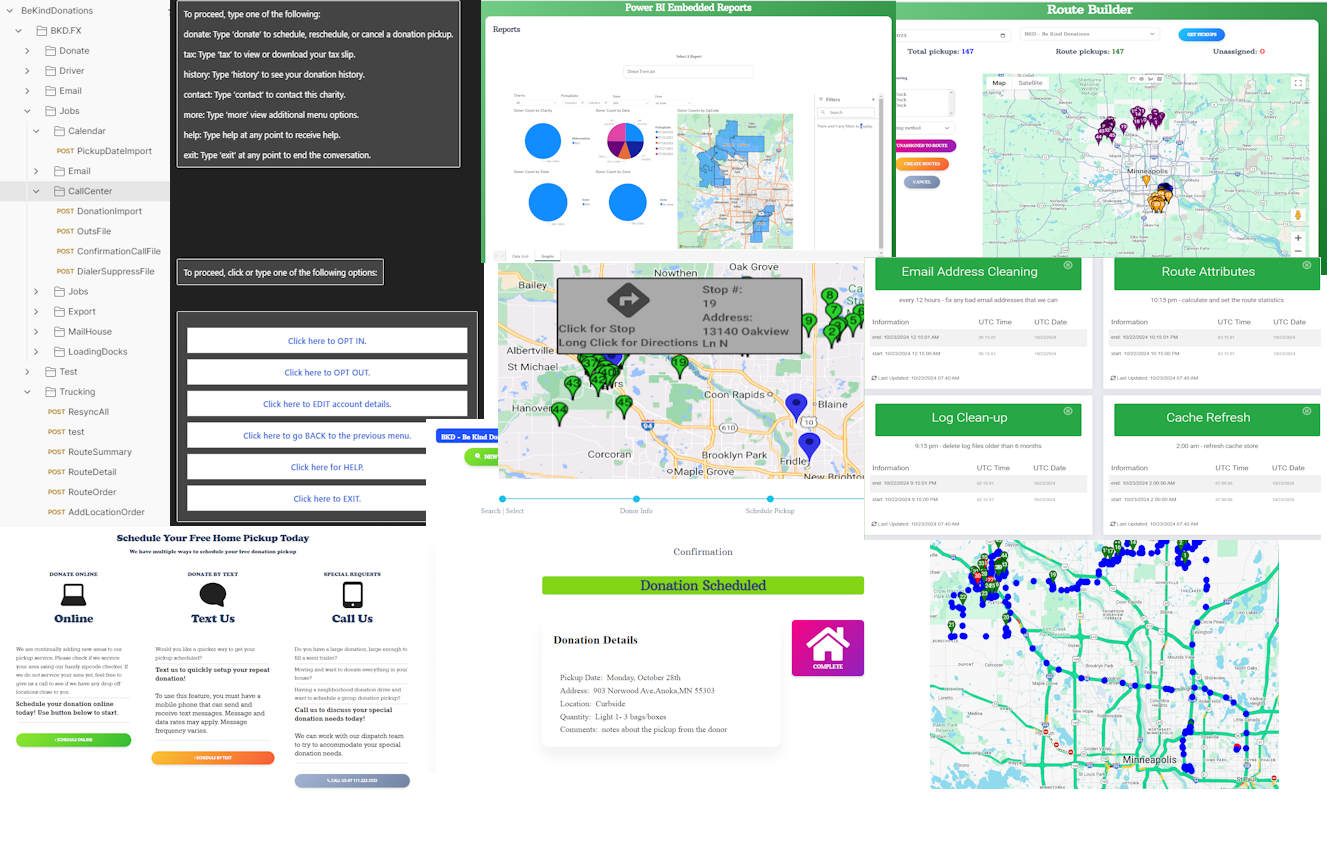
Task: Click the Text Us speech bubble icon
Action: pos(213,595)
